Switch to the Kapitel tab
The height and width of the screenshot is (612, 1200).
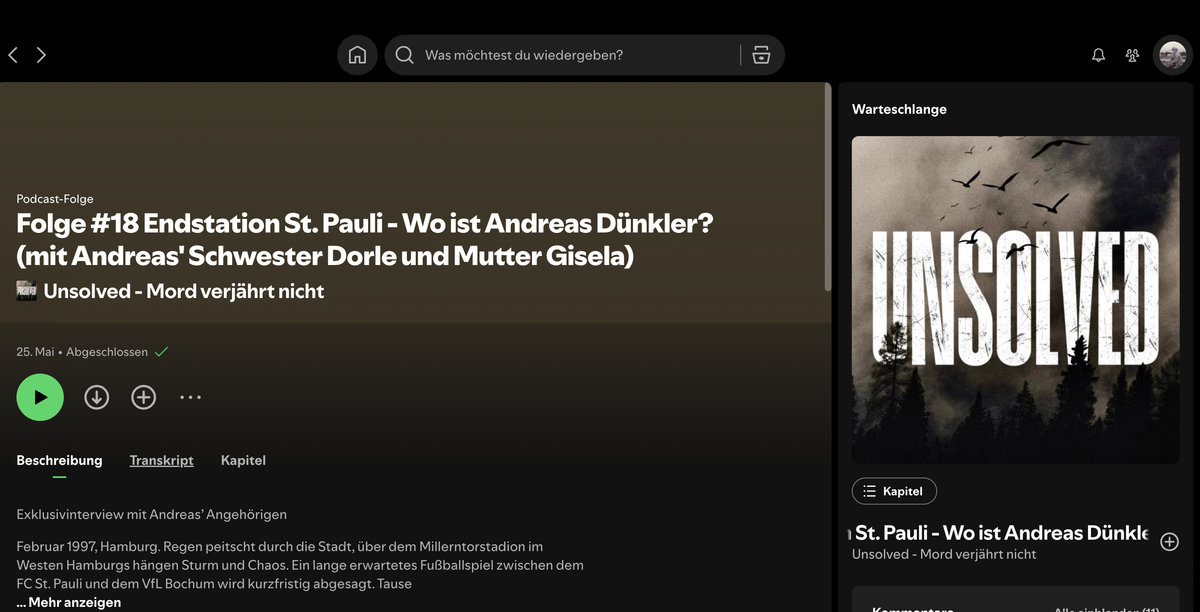[x=243, y=460]
